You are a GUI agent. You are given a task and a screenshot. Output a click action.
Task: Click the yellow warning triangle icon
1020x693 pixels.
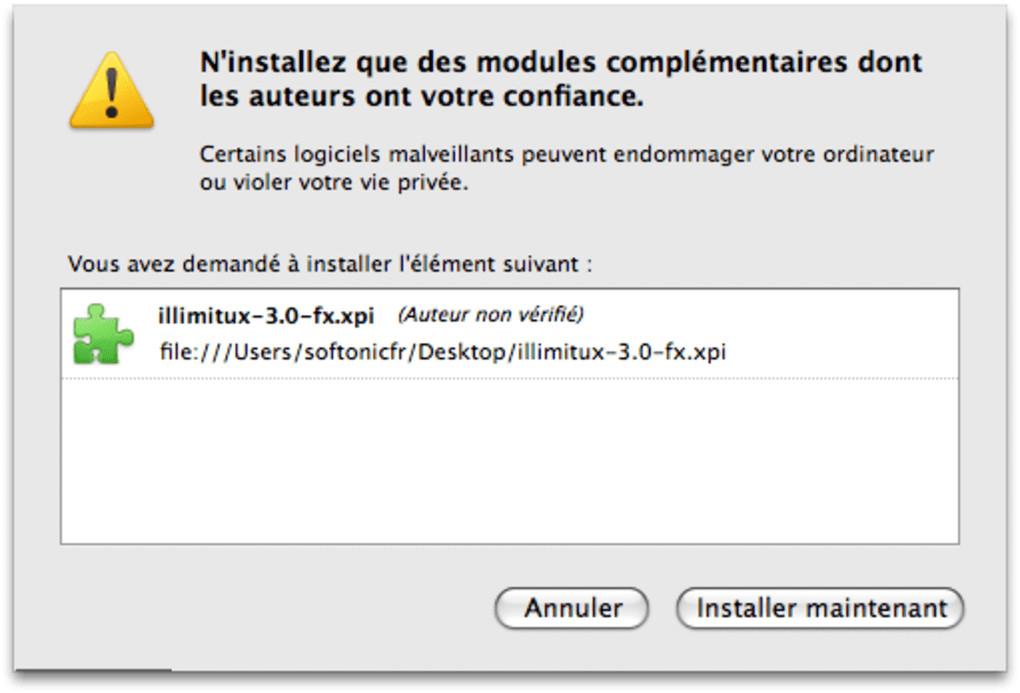pos(111,90)
